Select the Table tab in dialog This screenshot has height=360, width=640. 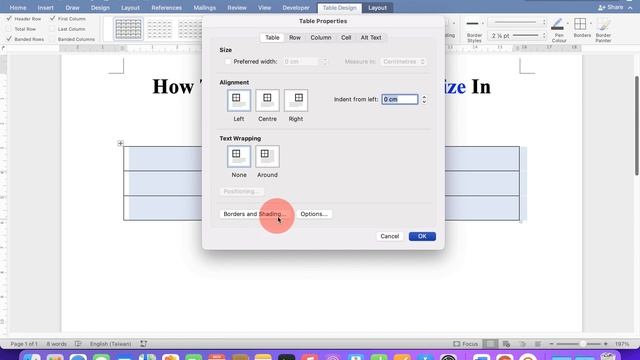(x=272, y=38)
